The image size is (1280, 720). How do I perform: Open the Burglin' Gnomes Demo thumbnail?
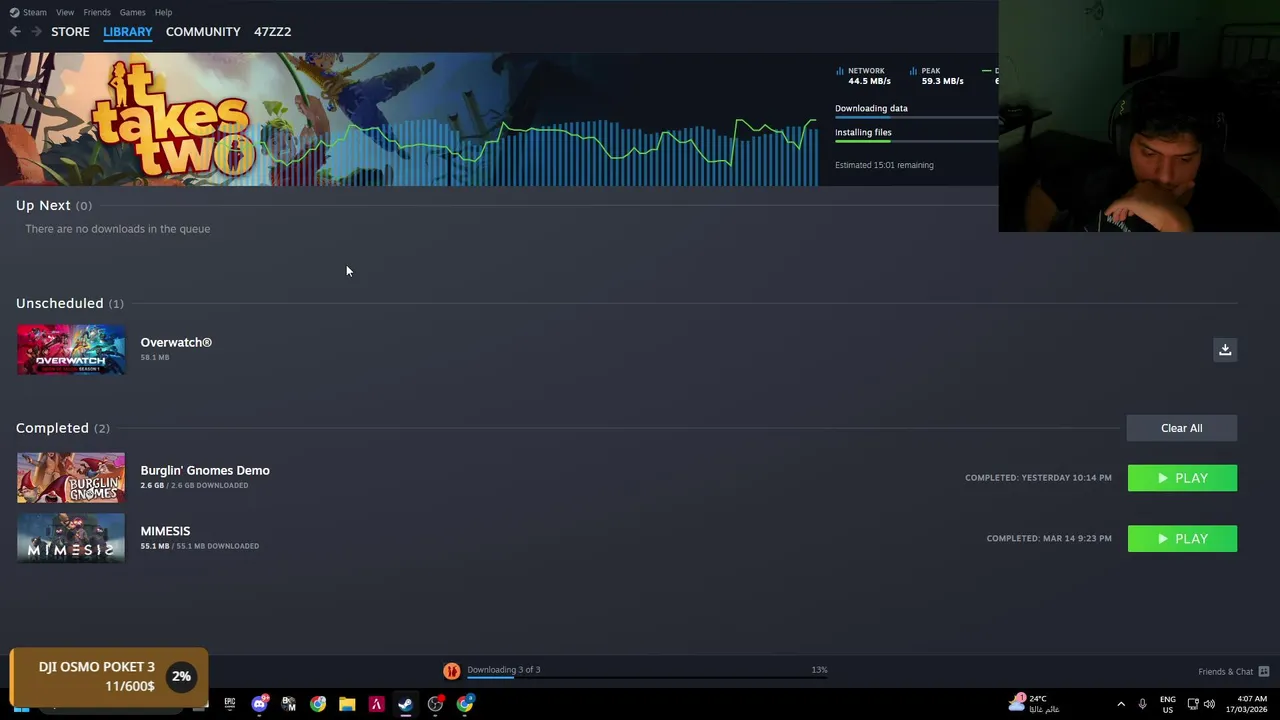coord(71,477)
